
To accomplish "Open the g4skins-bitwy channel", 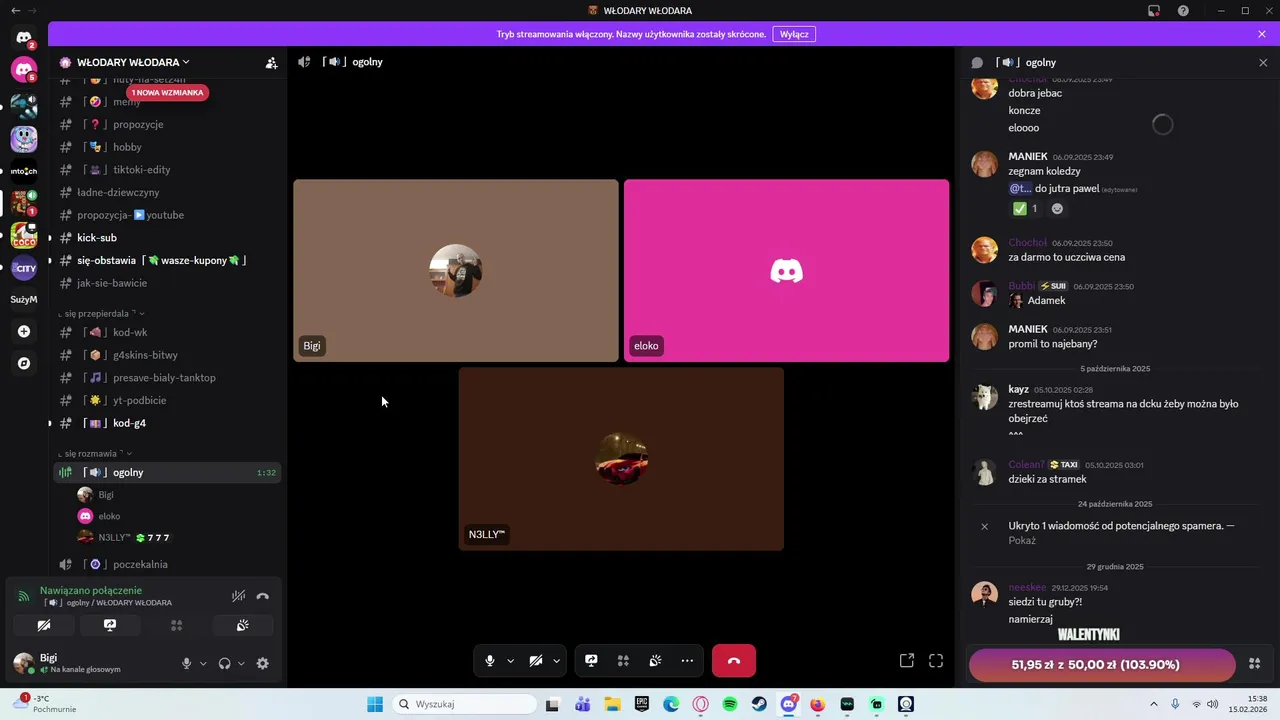I will (x=145, y=355).
